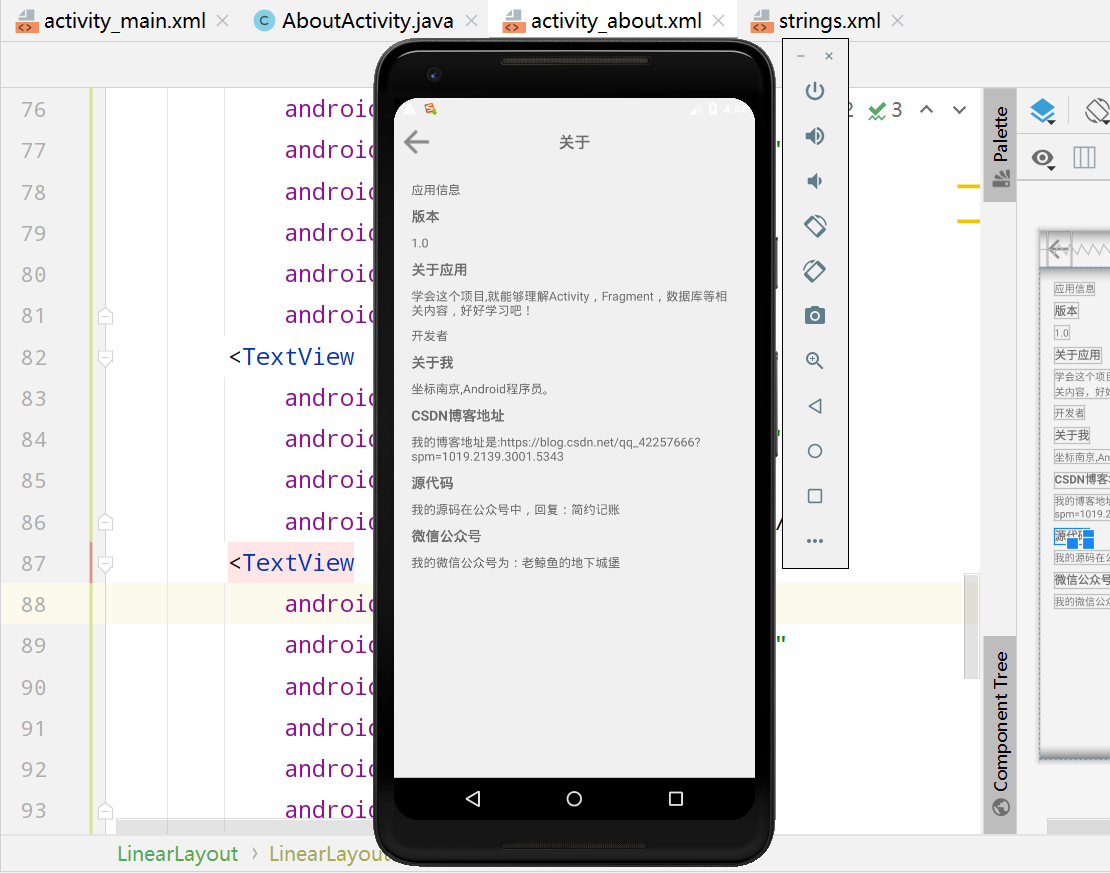Click the green checkmark inspection indicator
This screenshot has width=1110, height=873.
[877, 111]
